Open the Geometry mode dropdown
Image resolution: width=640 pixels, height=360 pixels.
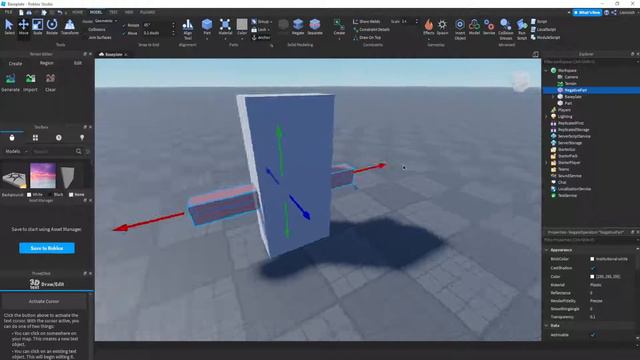click(x=106, y=21)
